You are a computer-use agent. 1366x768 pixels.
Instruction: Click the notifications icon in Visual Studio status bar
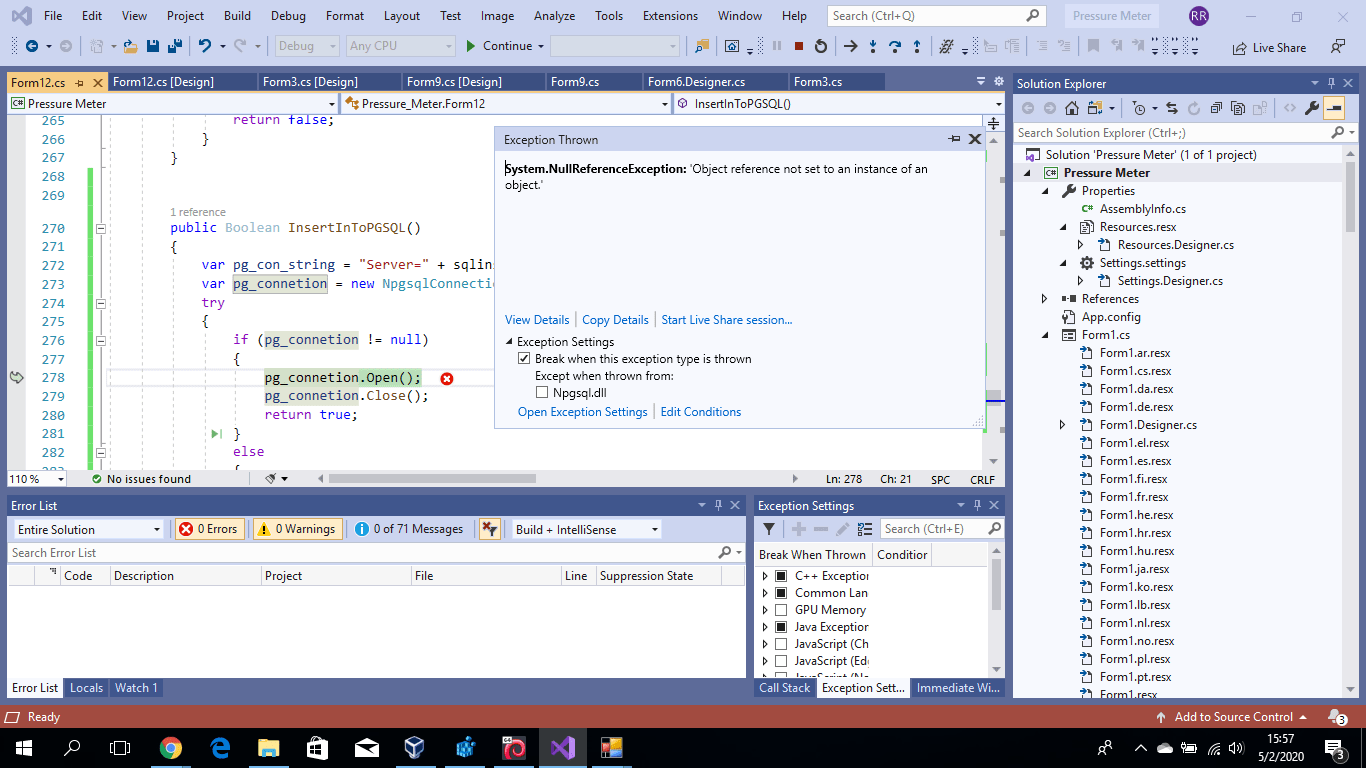click(x=1336, y=717)
